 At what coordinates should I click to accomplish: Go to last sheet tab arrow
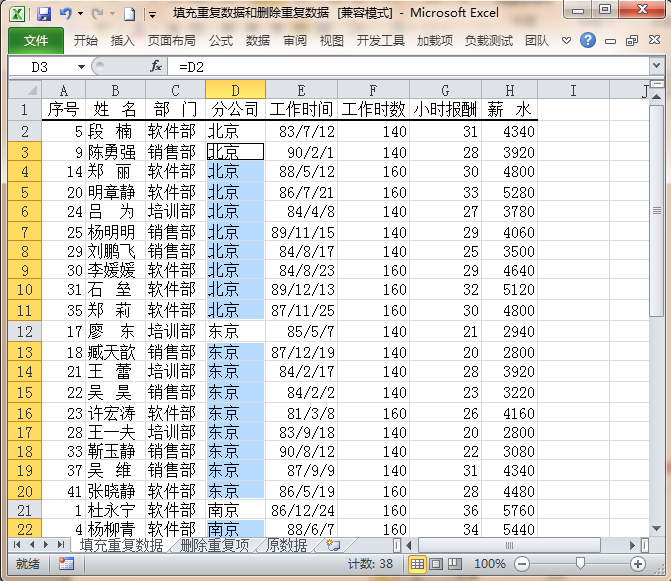tap(61, 545)
